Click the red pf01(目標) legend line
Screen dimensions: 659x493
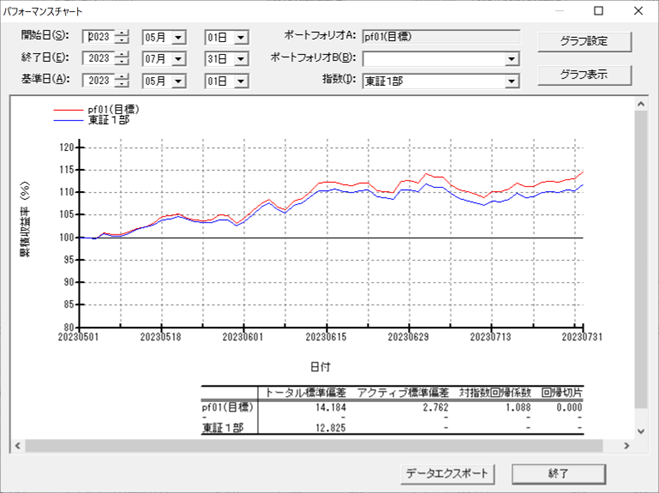(65, 109)
